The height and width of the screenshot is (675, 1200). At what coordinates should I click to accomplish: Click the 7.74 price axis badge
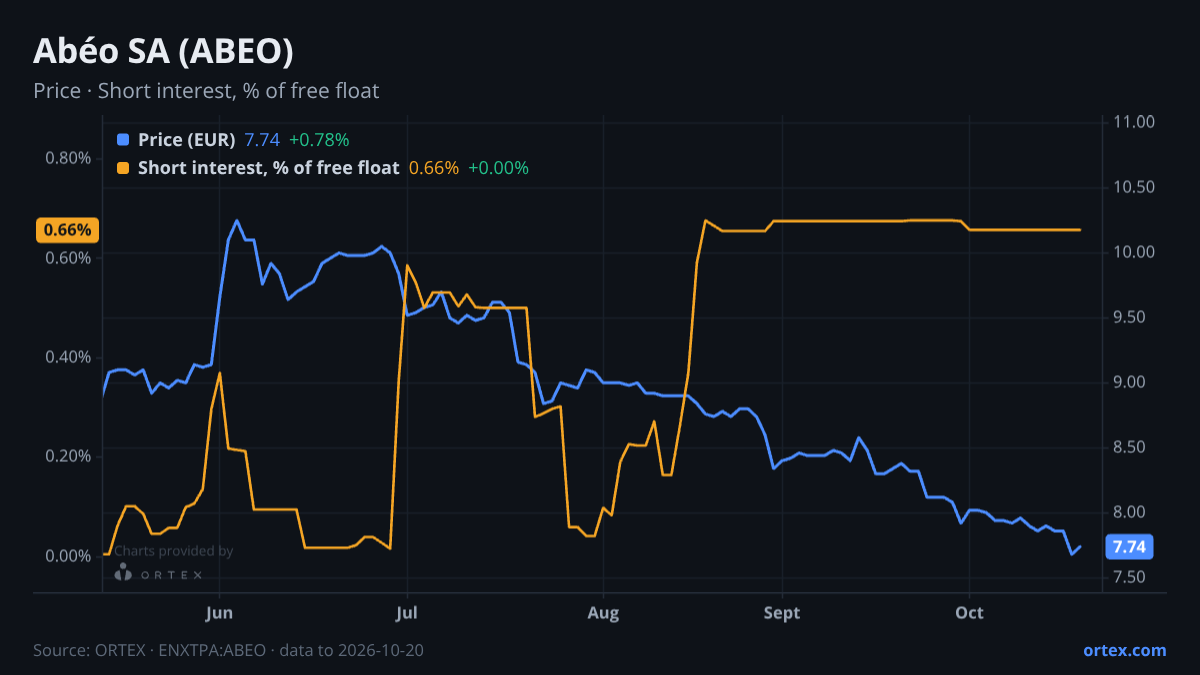click(x=1129, y=547)
